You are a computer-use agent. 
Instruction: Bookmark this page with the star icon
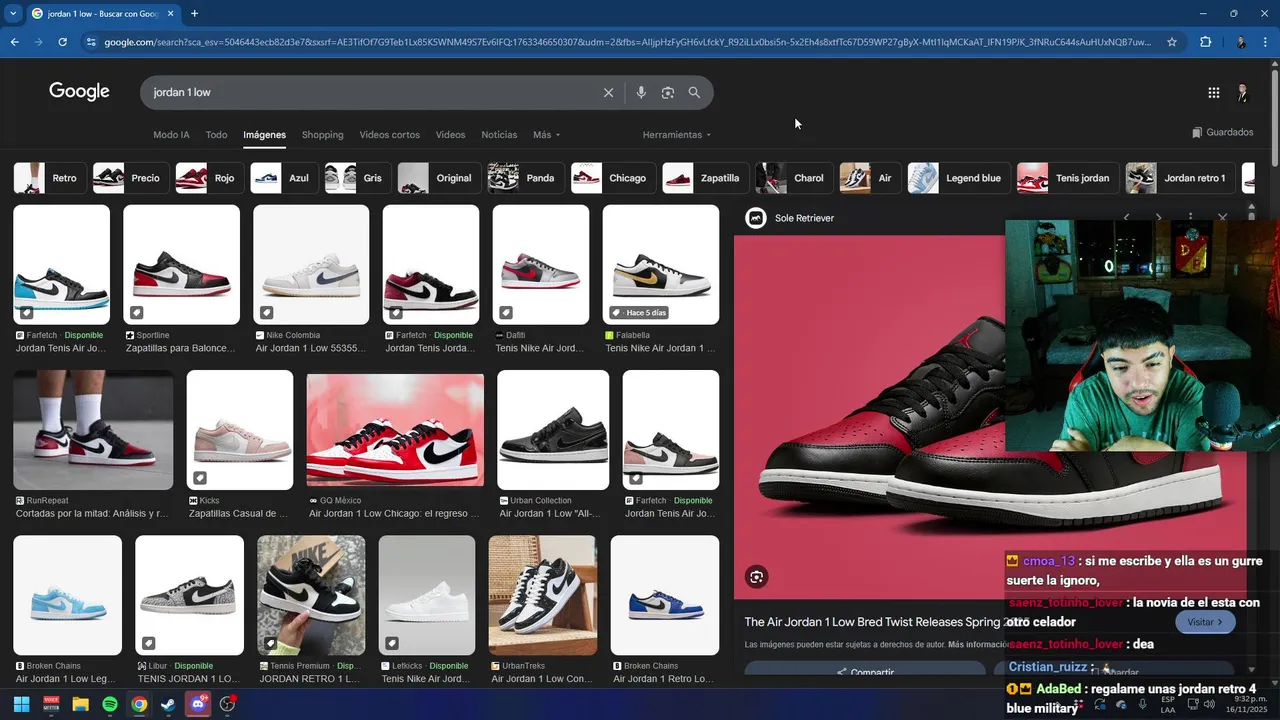(x=1172, y=42)
